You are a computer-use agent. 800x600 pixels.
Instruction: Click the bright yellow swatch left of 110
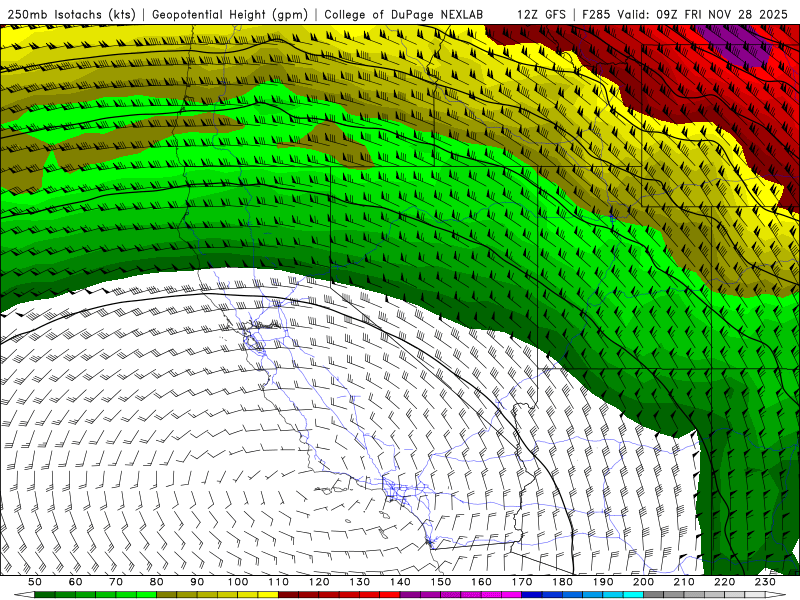pos(268,594)
